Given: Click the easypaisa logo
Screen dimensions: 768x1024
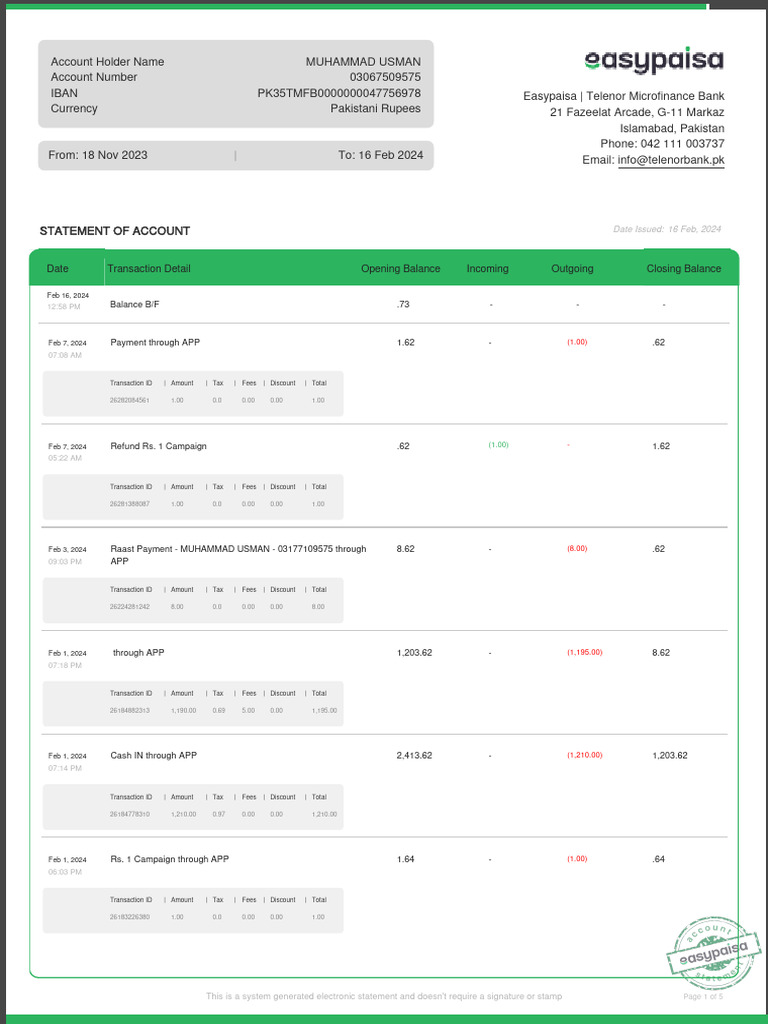Looking at the screenshot, I should pyautogui.click(x=653, y=60).
